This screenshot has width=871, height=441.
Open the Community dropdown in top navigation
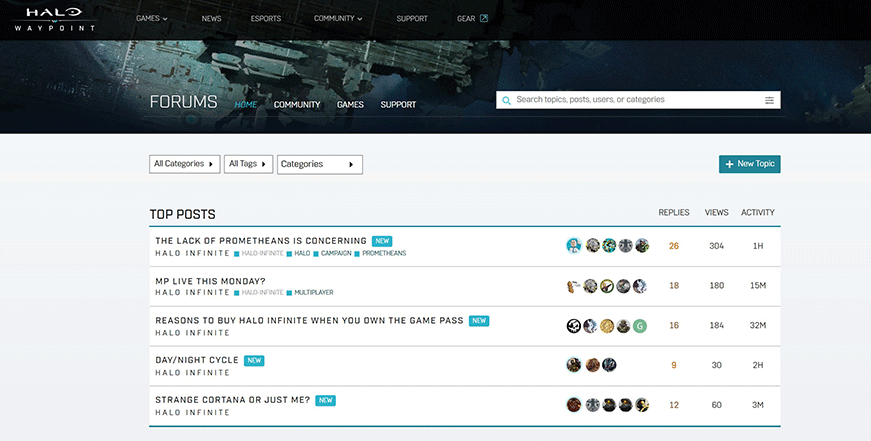coord(338,18)
